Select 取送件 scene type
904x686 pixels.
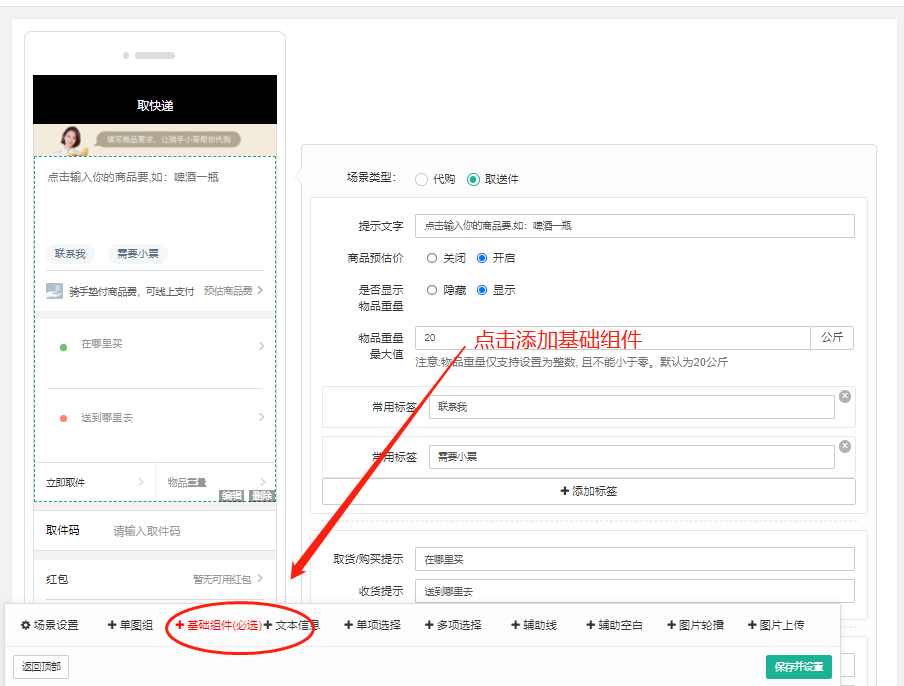[473, 179]
